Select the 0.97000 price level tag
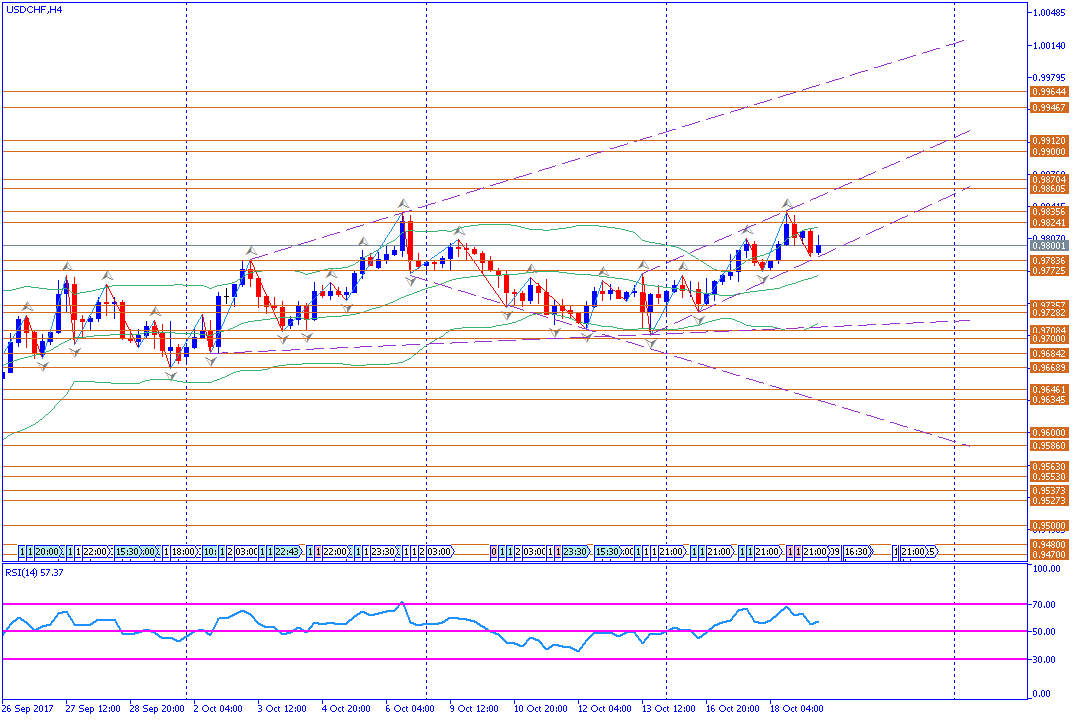1080x720 pixels. pyautogui.click(x=1049, y=338)
